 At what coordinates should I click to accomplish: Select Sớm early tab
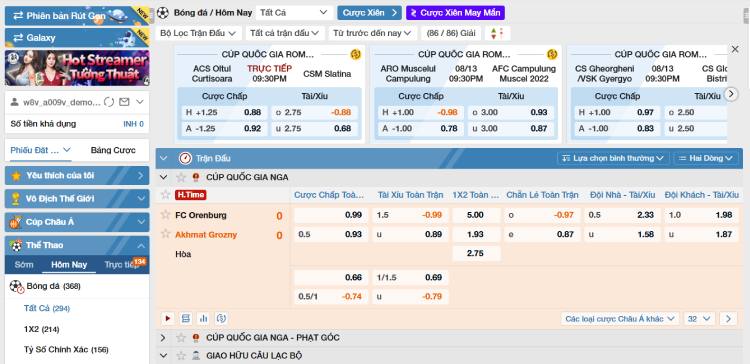[24, 265]
